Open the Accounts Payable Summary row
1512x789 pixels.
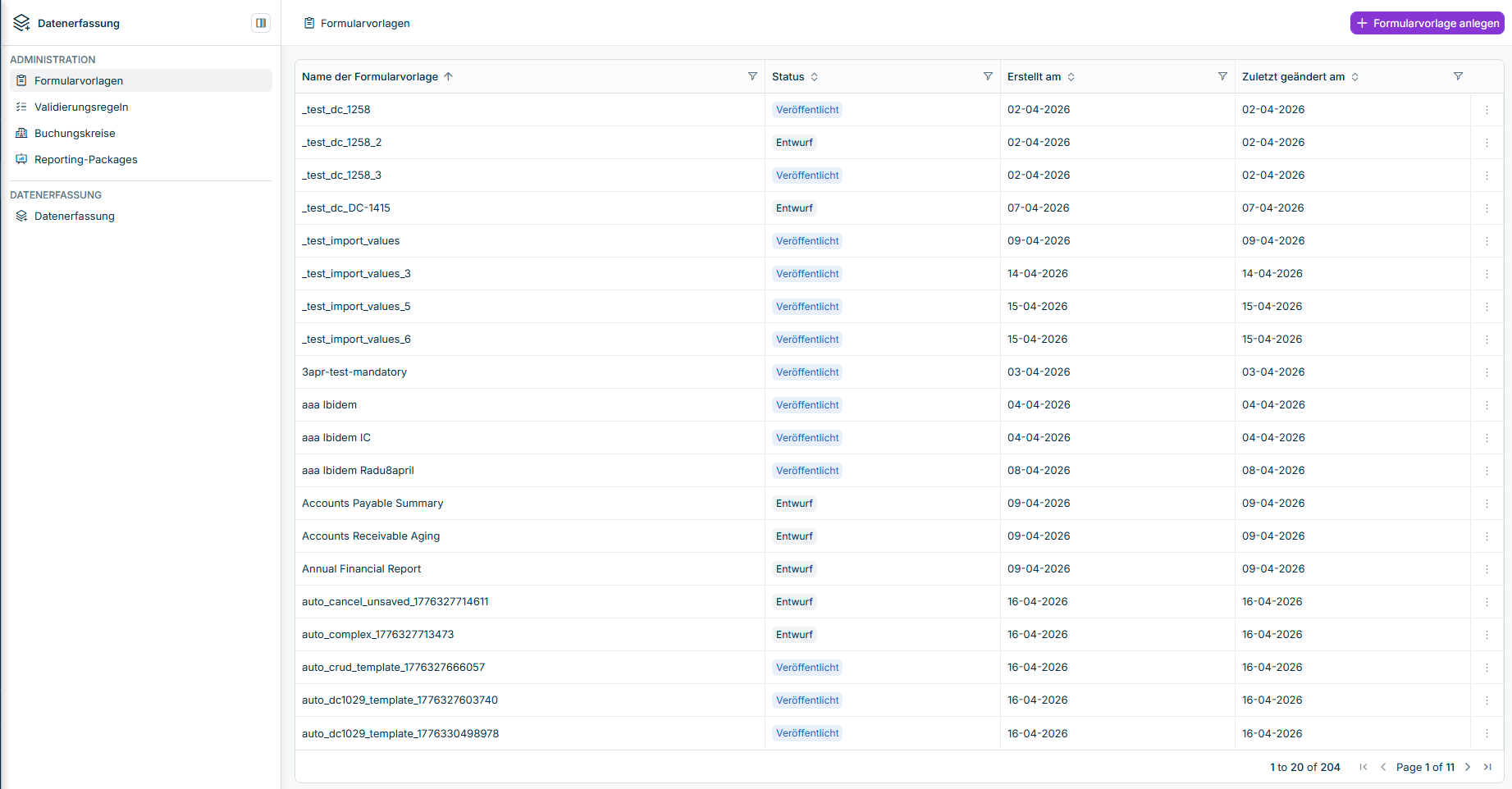(372, 503)
